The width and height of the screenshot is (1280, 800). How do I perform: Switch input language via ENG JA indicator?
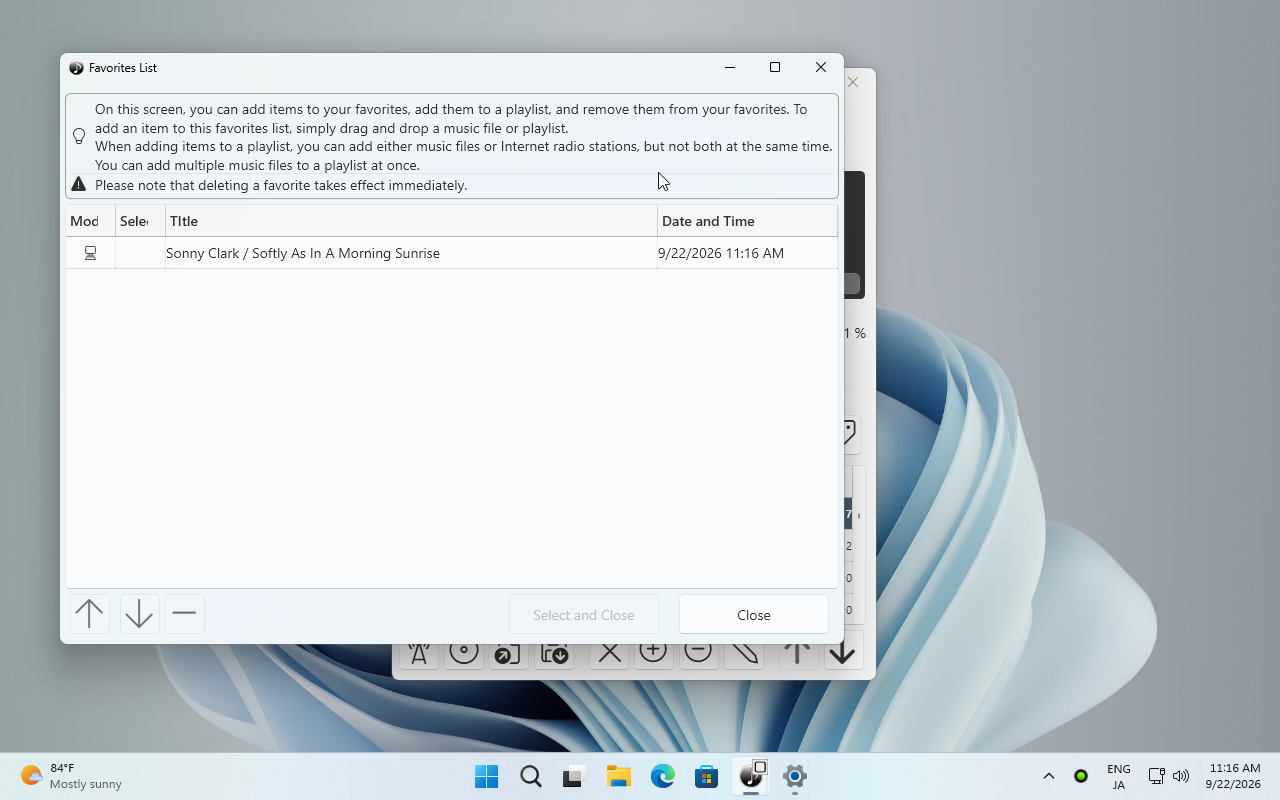pyautogui.click(x=1119, y=776)
